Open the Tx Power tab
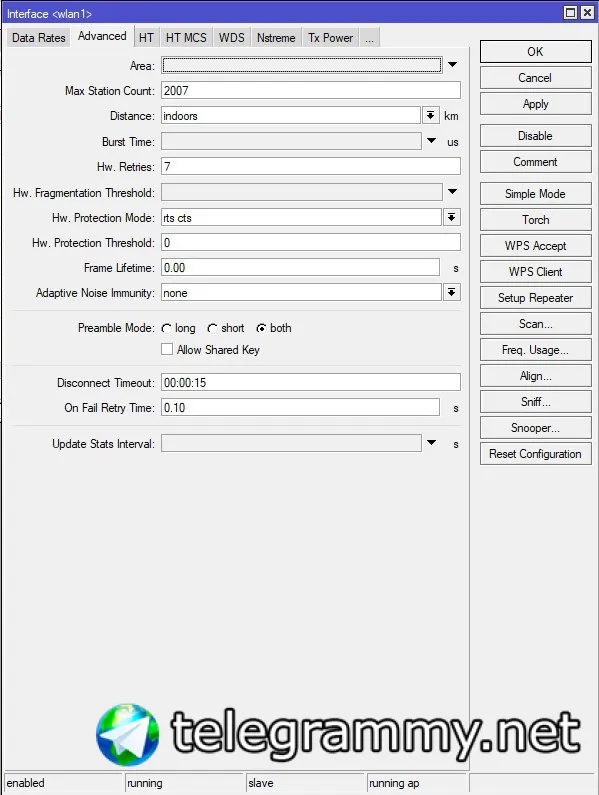The image size is (599, 795). point(331,38)
